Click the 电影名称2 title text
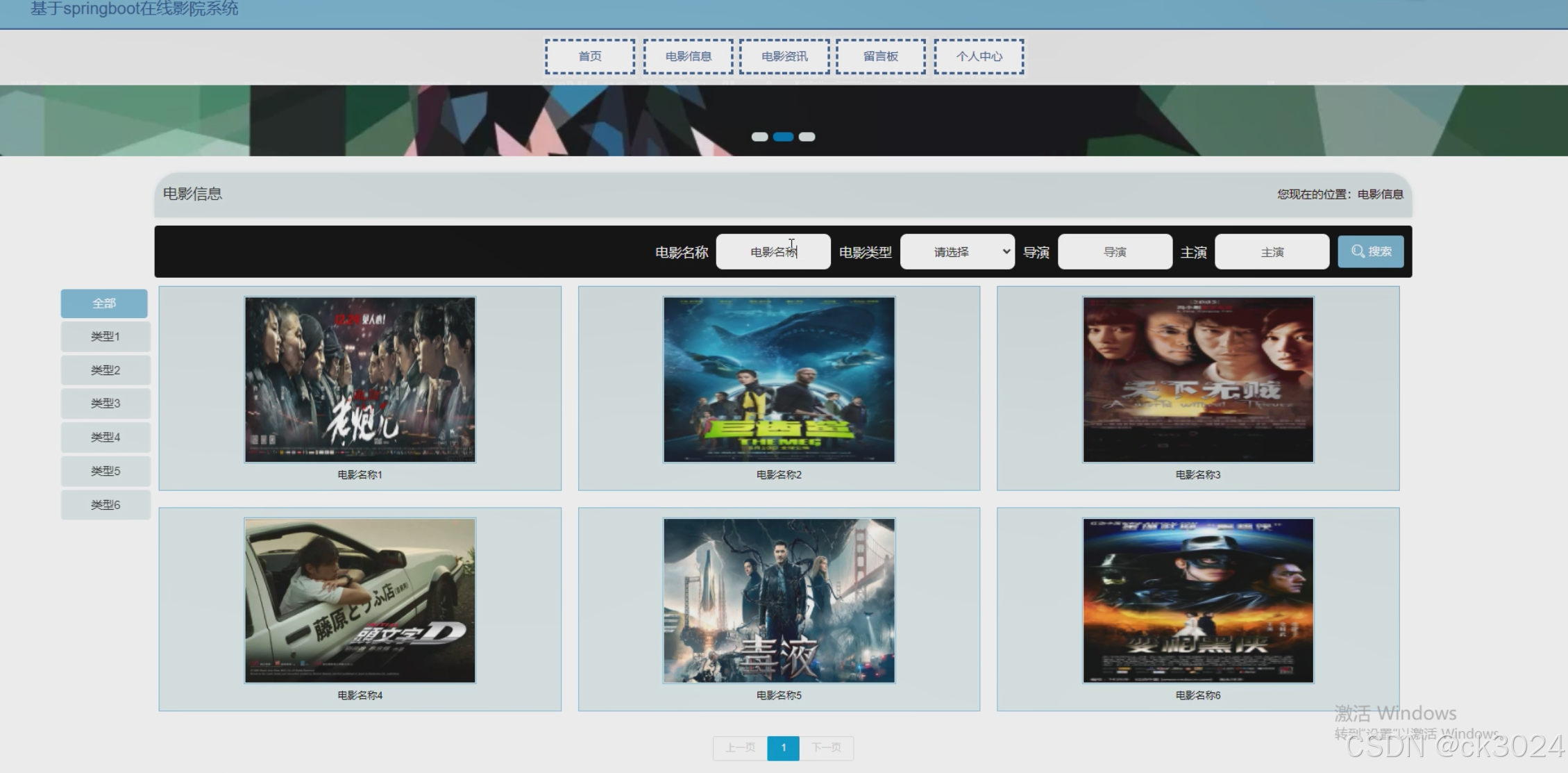The image size is (1568, 773). tap(779, 475)
